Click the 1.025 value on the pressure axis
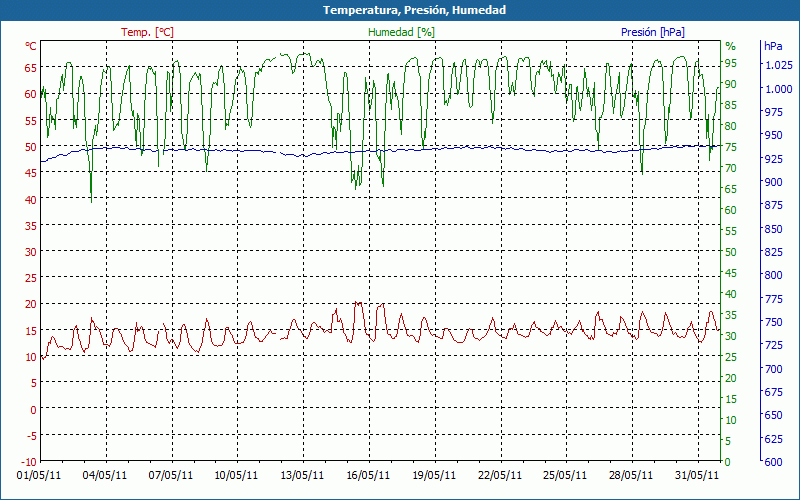800x500 pixels. (779, 65)
